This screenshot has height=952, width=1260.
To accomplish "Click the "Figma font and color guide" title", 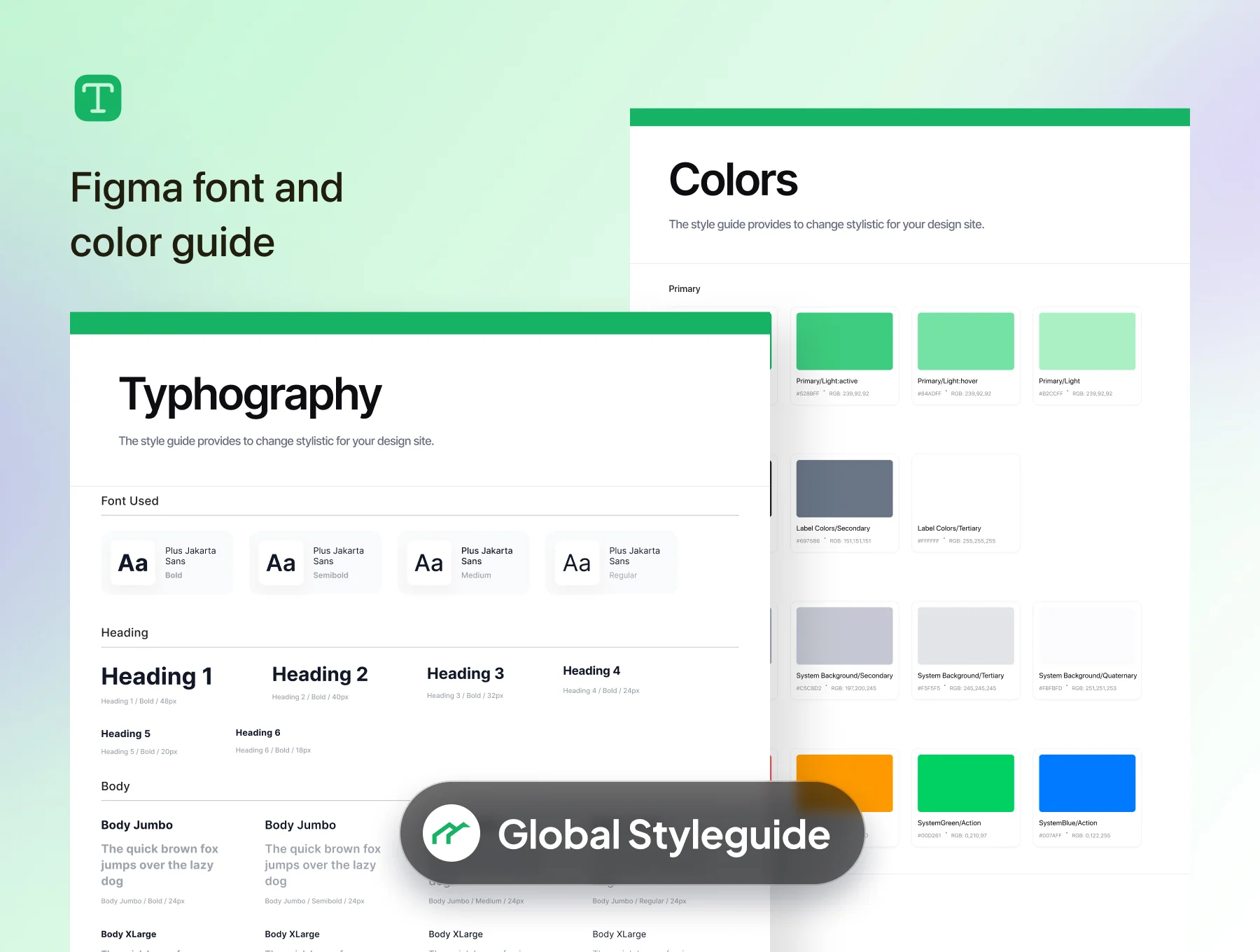I will coord(207,215).
